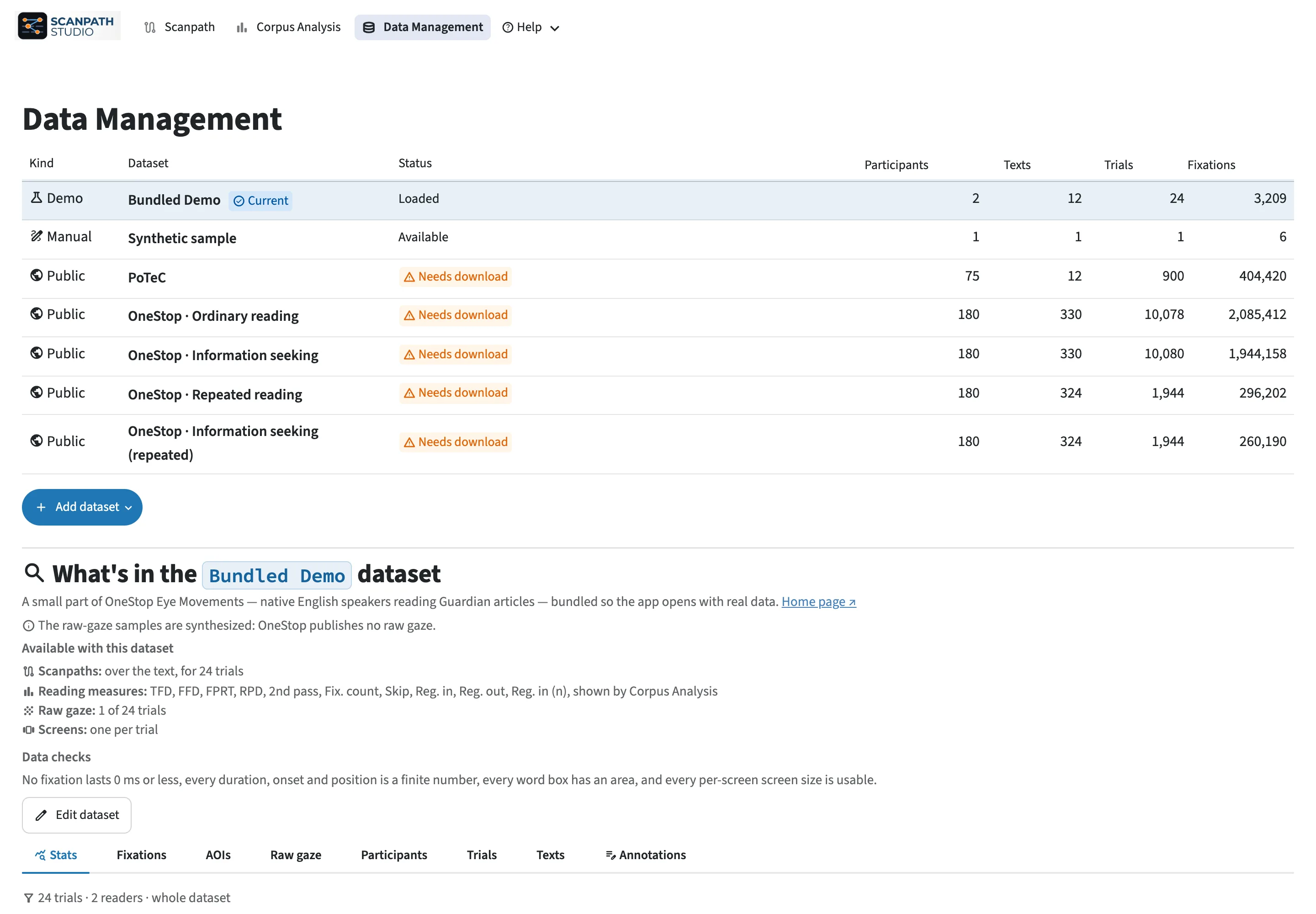1316x914 pixels.
Task: Switch to the Fixations tab
Action: coord(142,855)
